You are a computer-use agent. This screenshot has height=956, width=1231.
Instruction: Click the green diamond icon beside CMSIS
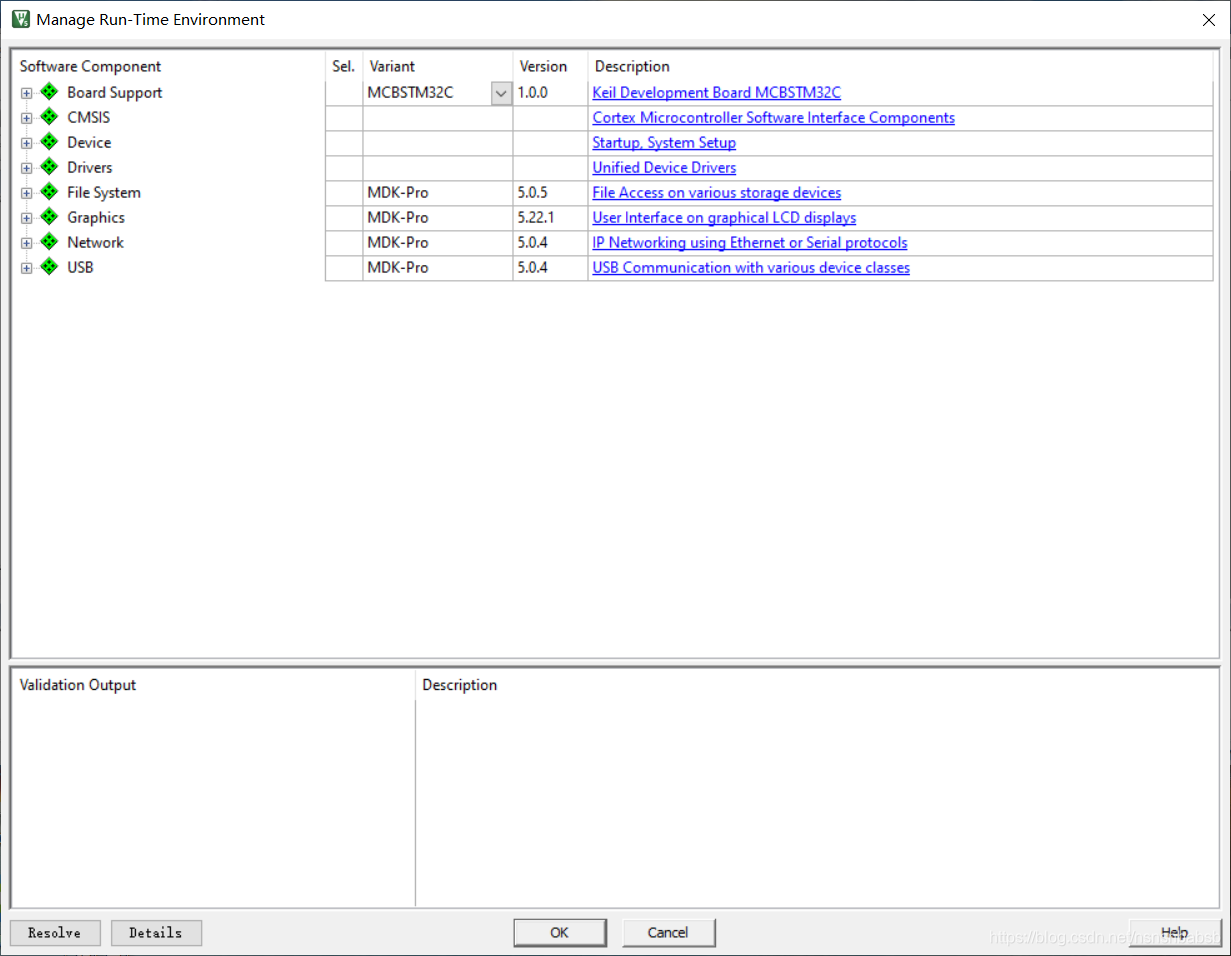[50, 117]
